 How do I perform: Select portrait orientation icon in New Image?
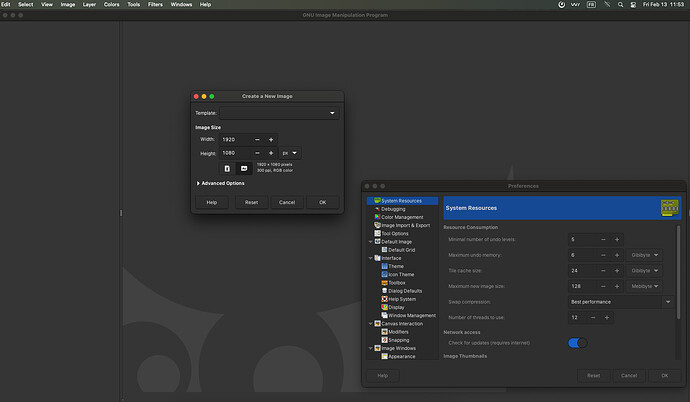227,168
